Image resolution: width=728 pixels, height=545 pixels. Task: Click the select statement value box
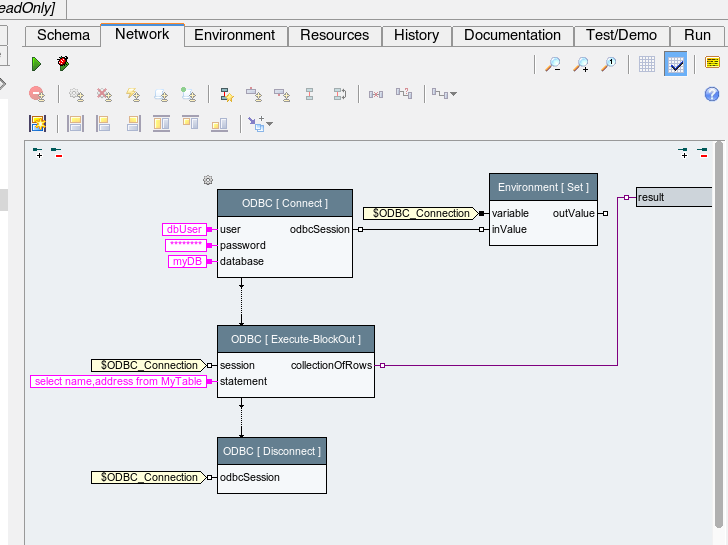tap(119, 381)
